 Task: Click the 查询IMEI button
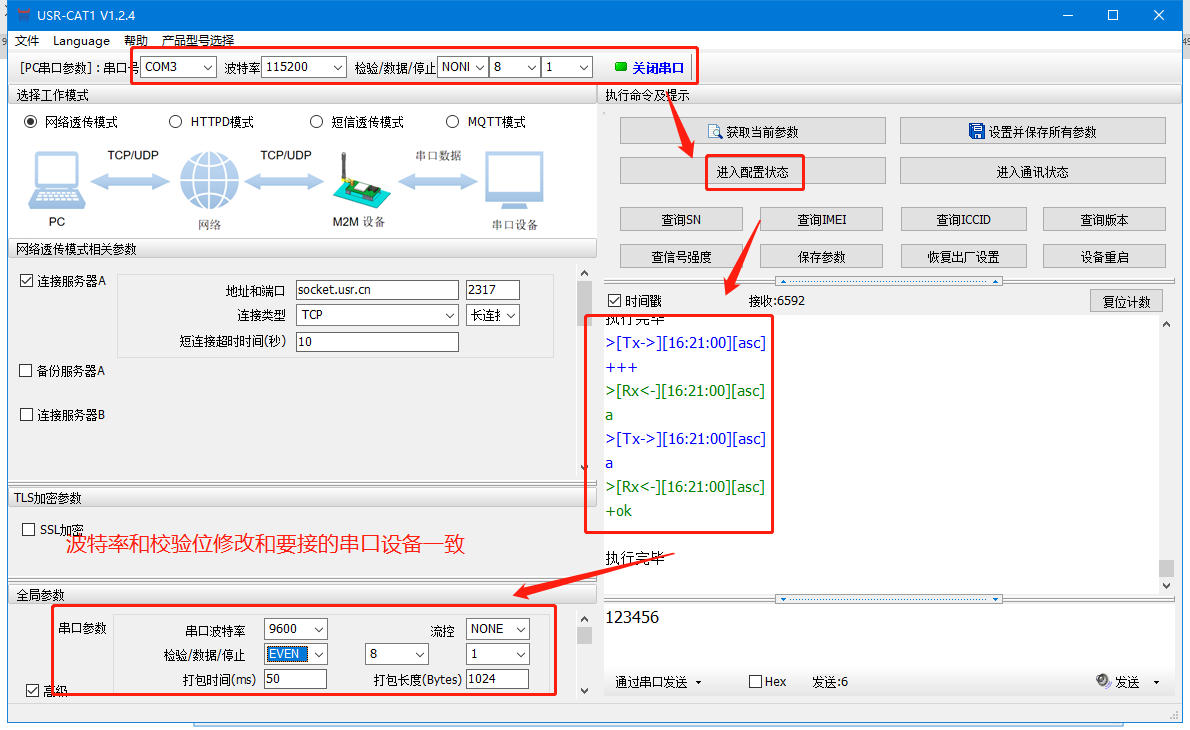822,220
